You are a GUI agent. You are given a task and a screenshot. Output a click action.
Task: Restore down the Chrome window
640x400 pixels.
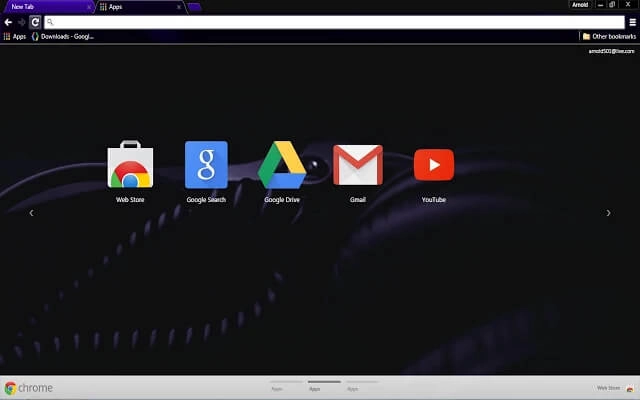click(612, 5)
